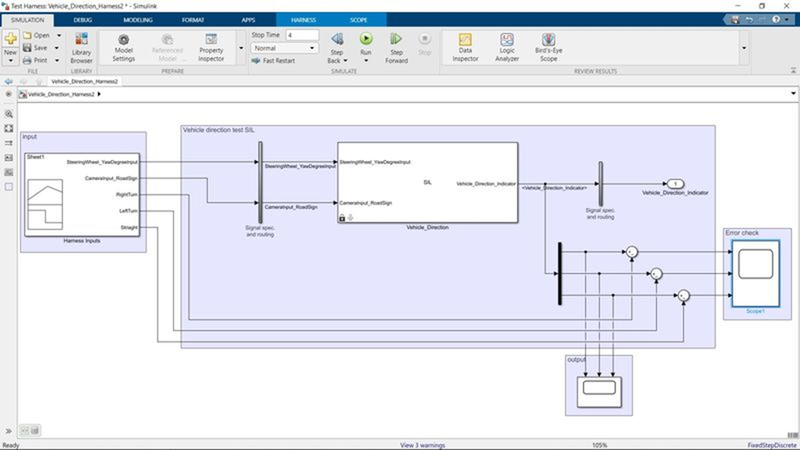This screenshot has height=450, width=800.
Task: Switch to the Apps tab
Action: click(248, 20)
